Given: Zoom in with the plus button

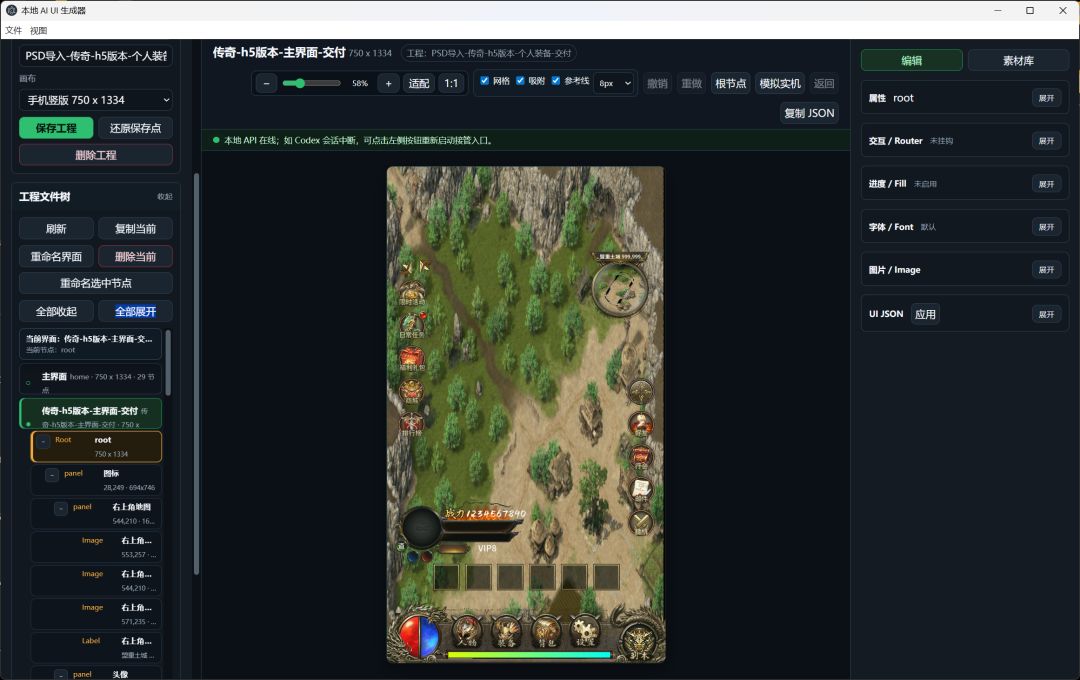Looking at the screenshot, I should 388,83.
